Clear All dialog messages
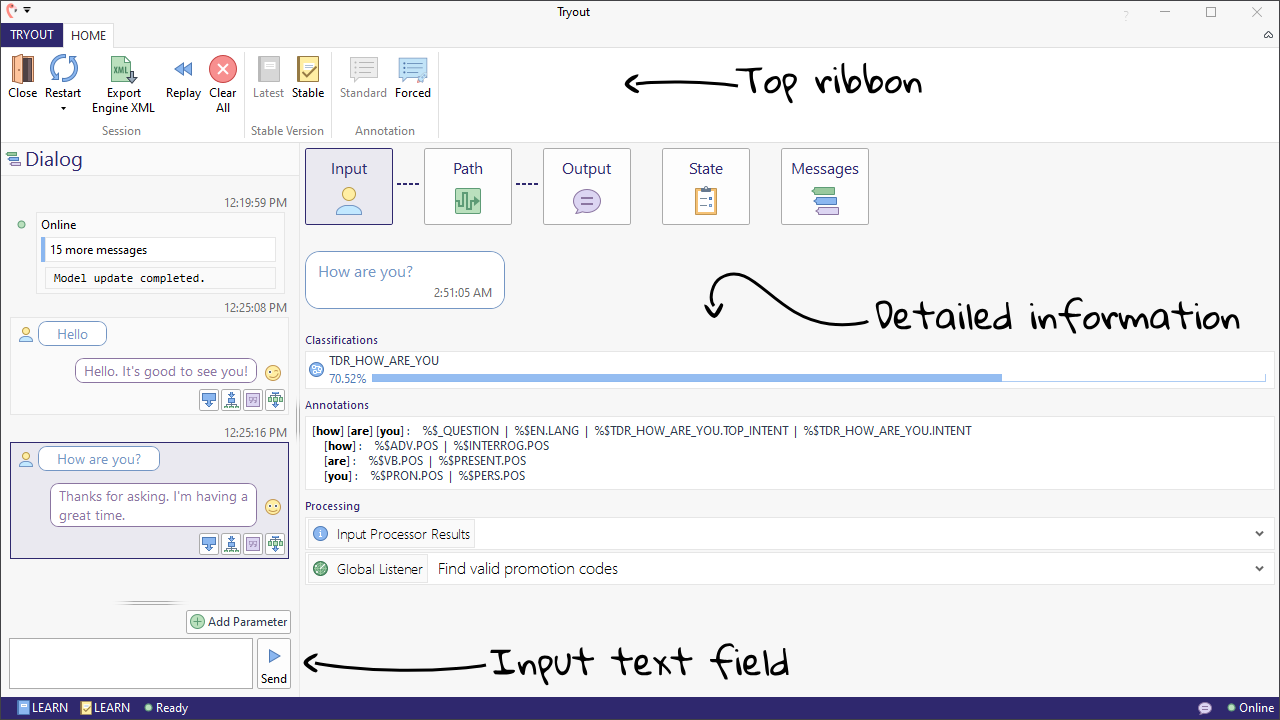Viewport: 1280px width, 720px height. [x=223, y=70]
